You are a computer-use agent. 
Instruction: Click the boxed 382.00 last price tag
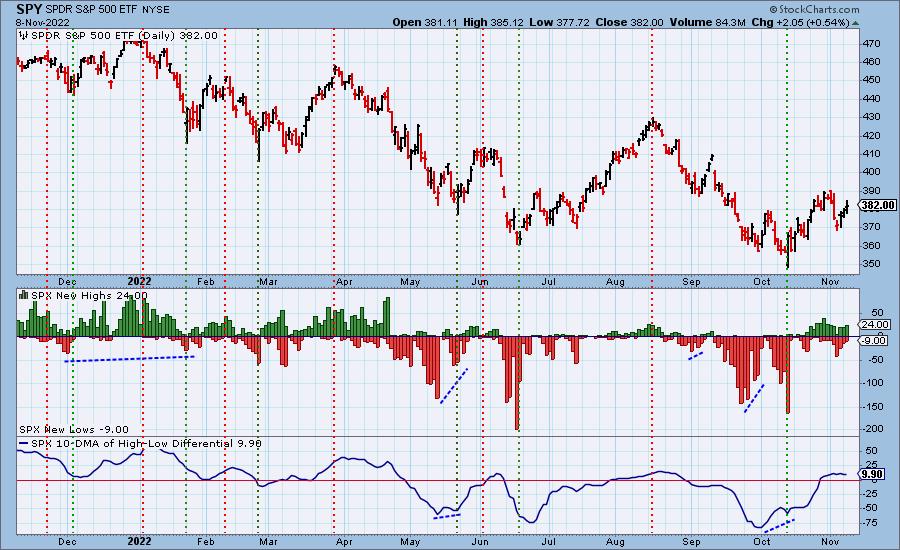[878, 205]
